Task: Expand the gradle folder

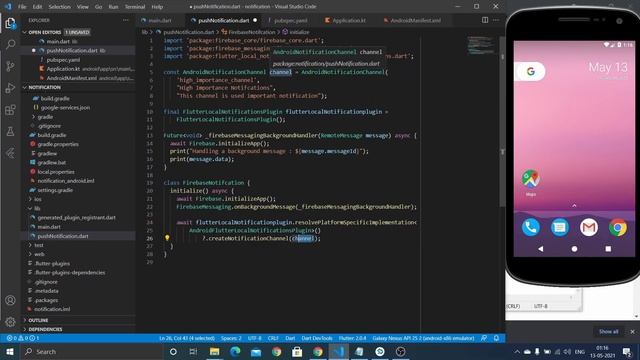Action: 45,117
